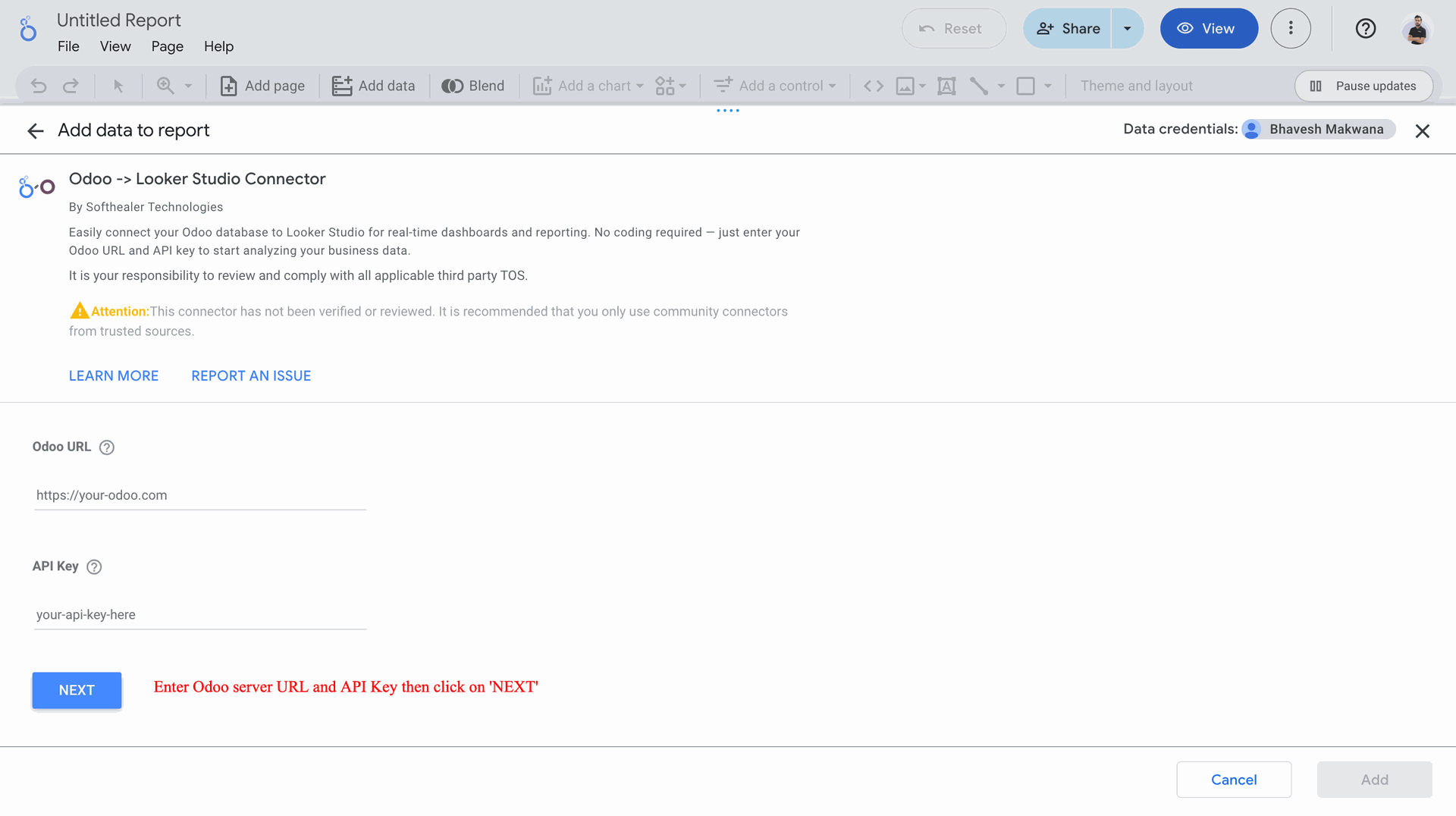1456x816 pixels.
Task: Click the Looker Studio logo icon
Action: coord(28,29)
